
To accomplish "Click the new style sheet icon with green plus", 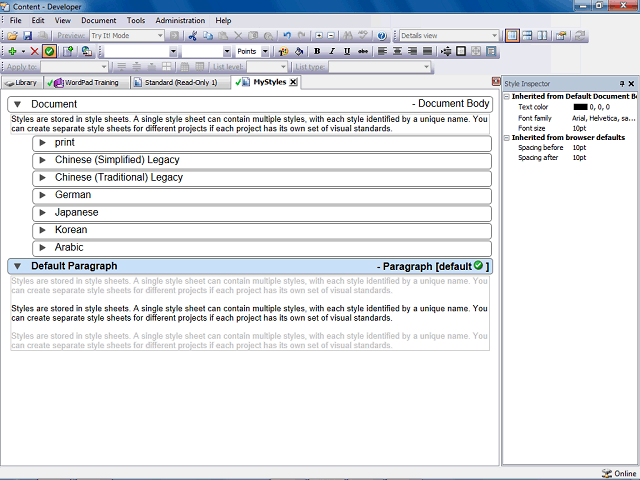I will (68, 51).
